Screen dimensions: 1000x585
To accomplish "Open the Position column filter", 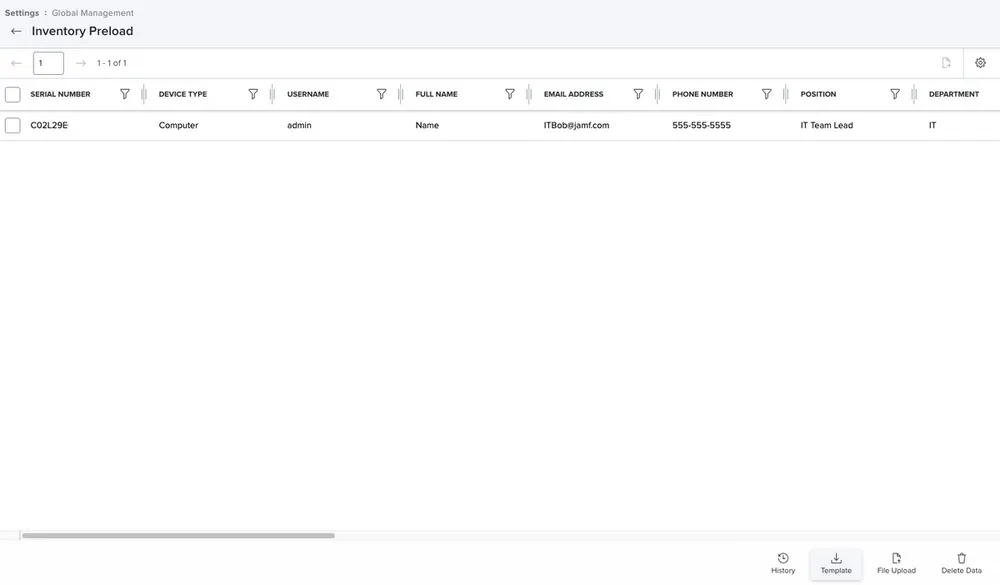I will click(x=894, y=93).
